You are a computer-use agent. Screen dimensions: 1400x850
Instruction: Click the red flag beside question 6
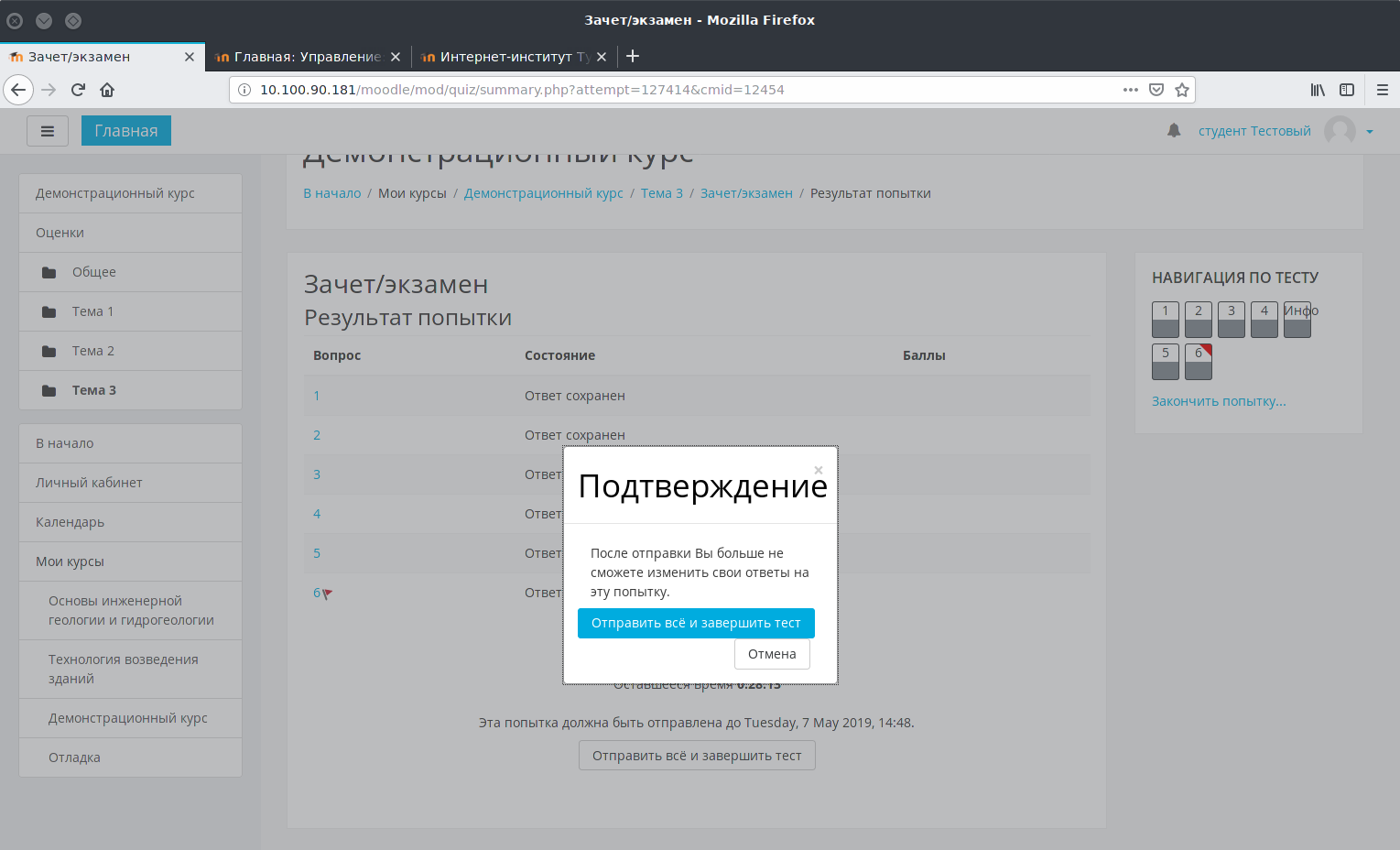(x=327, y=594)
